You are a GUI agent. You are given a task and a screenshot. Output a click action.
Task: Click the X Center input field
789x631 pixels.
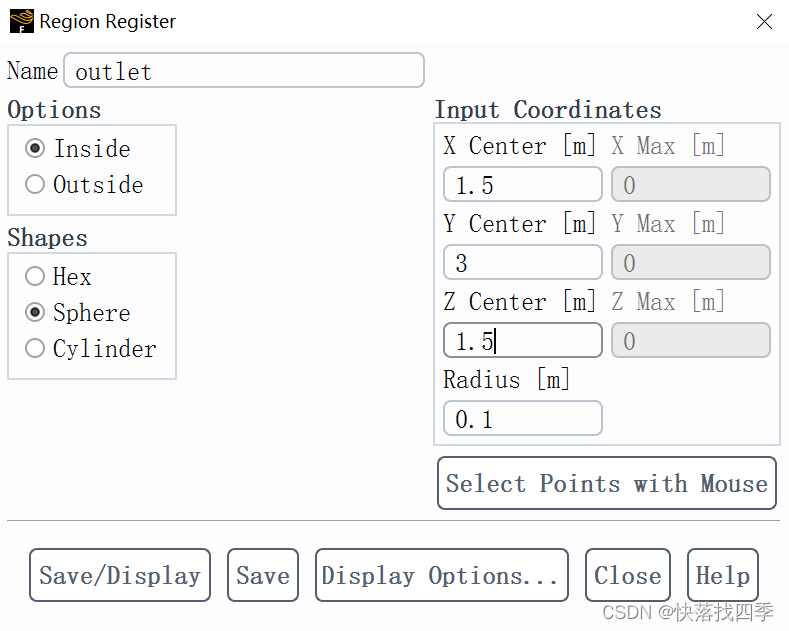click(523, 184)
